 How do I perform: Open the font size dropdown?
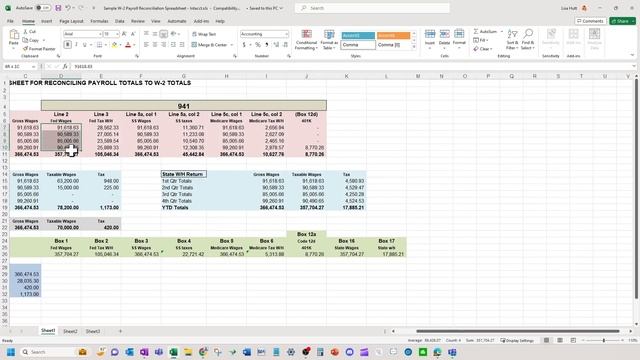click(x=117, y=34)
